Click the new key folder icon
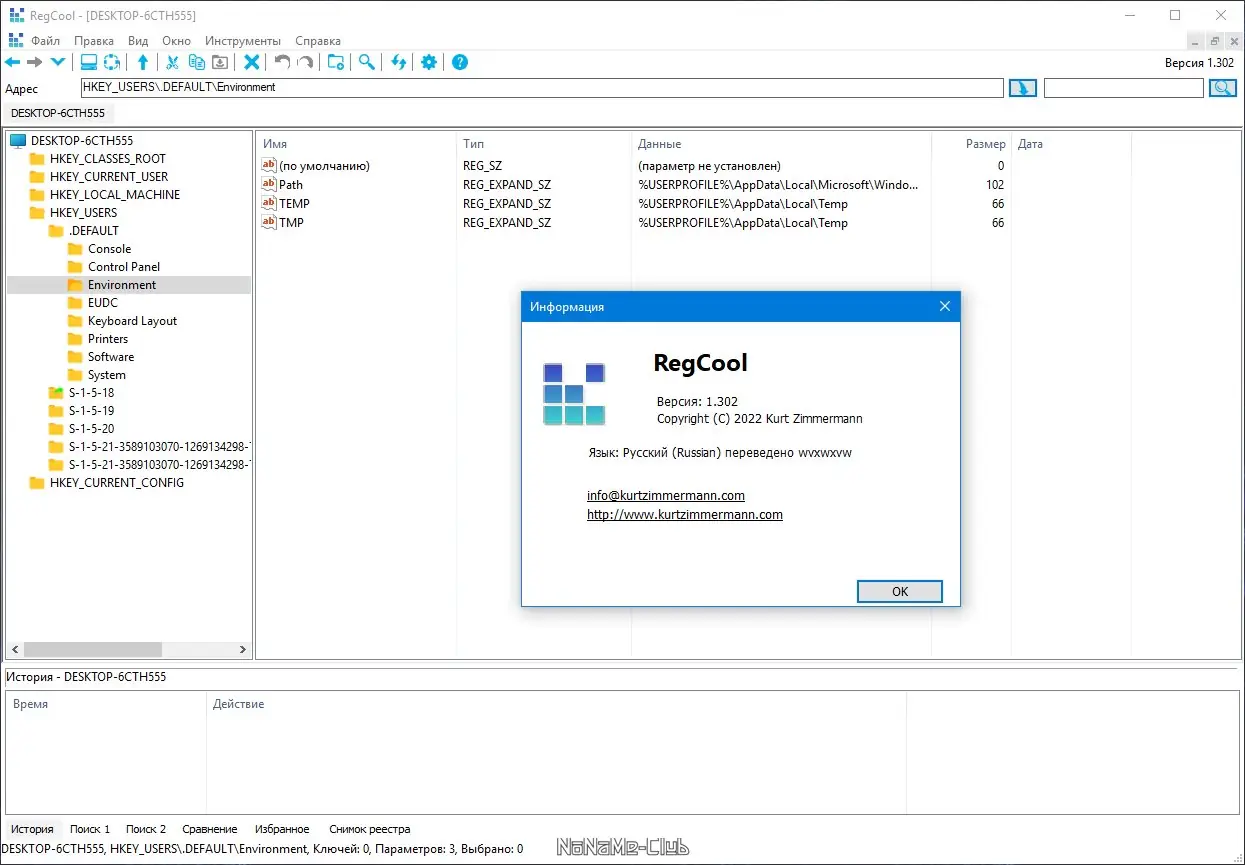1245x865 pixels. [336, 62]
